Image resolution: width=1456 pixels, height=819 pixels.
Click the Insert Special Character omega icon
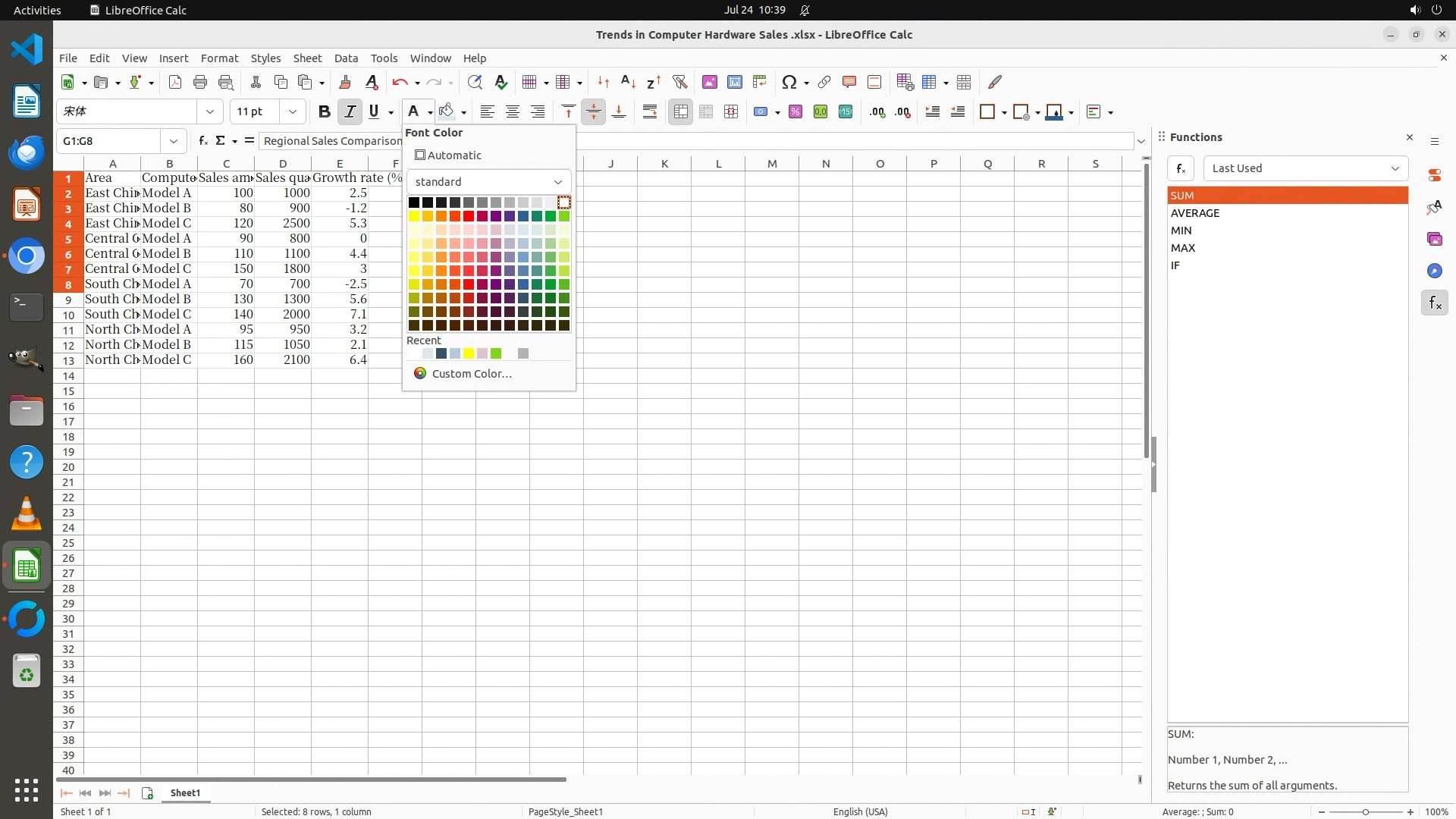point(789,82)
